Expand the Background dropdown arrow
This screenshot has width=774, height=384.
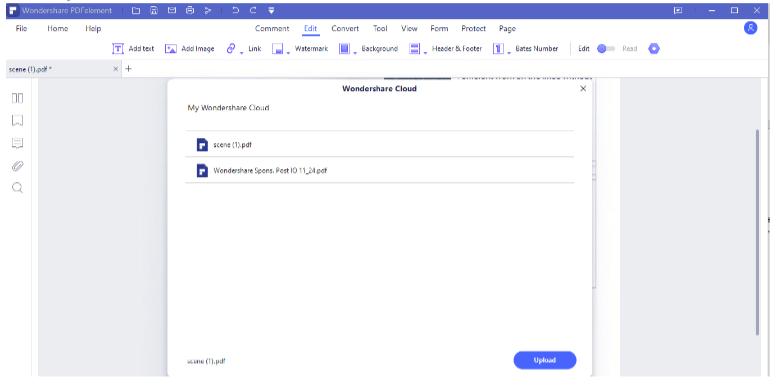tap(354, 52)
